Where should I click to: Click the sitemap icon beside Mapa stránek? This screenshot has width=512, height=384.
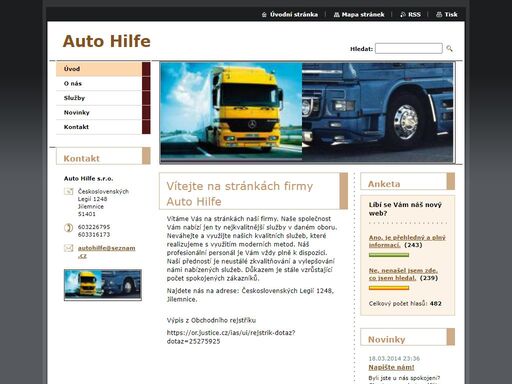click(337, 15)
